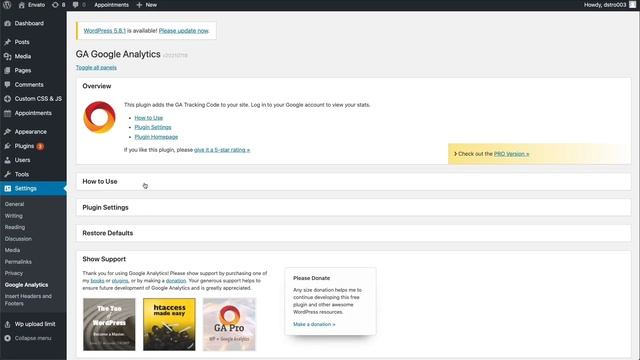The image size is (640, 360).
Task: Click the Dashboard gauge icon in sidebar
Action: point(7,23)
